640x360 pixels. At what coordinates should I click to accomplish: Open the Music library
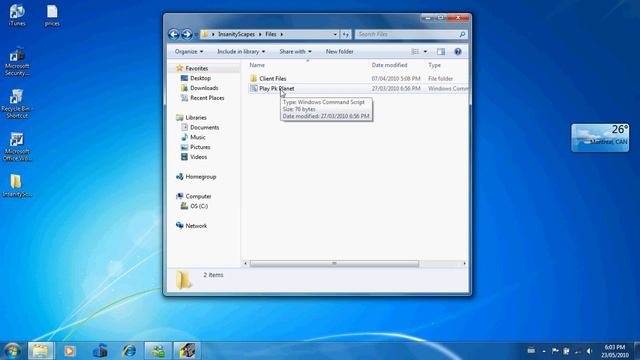pos(198,137)
